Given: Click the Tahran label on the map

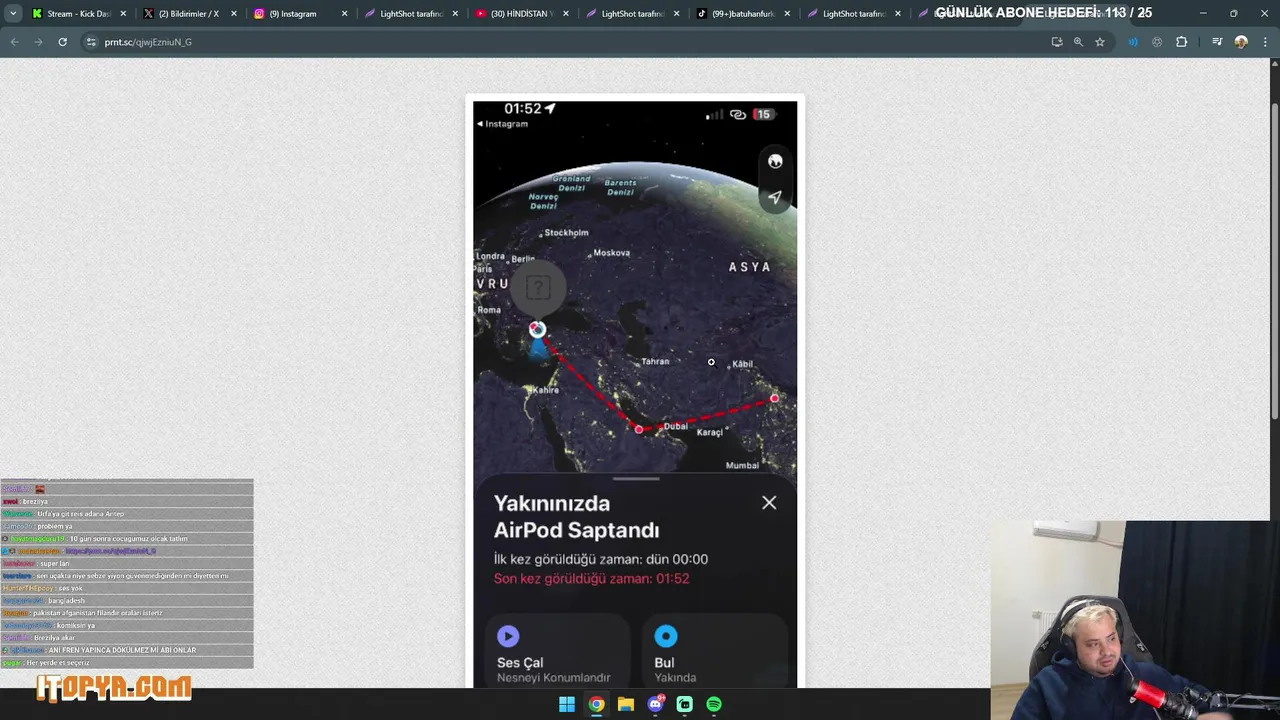Looking at the screenshot, I should pos(655,362).
